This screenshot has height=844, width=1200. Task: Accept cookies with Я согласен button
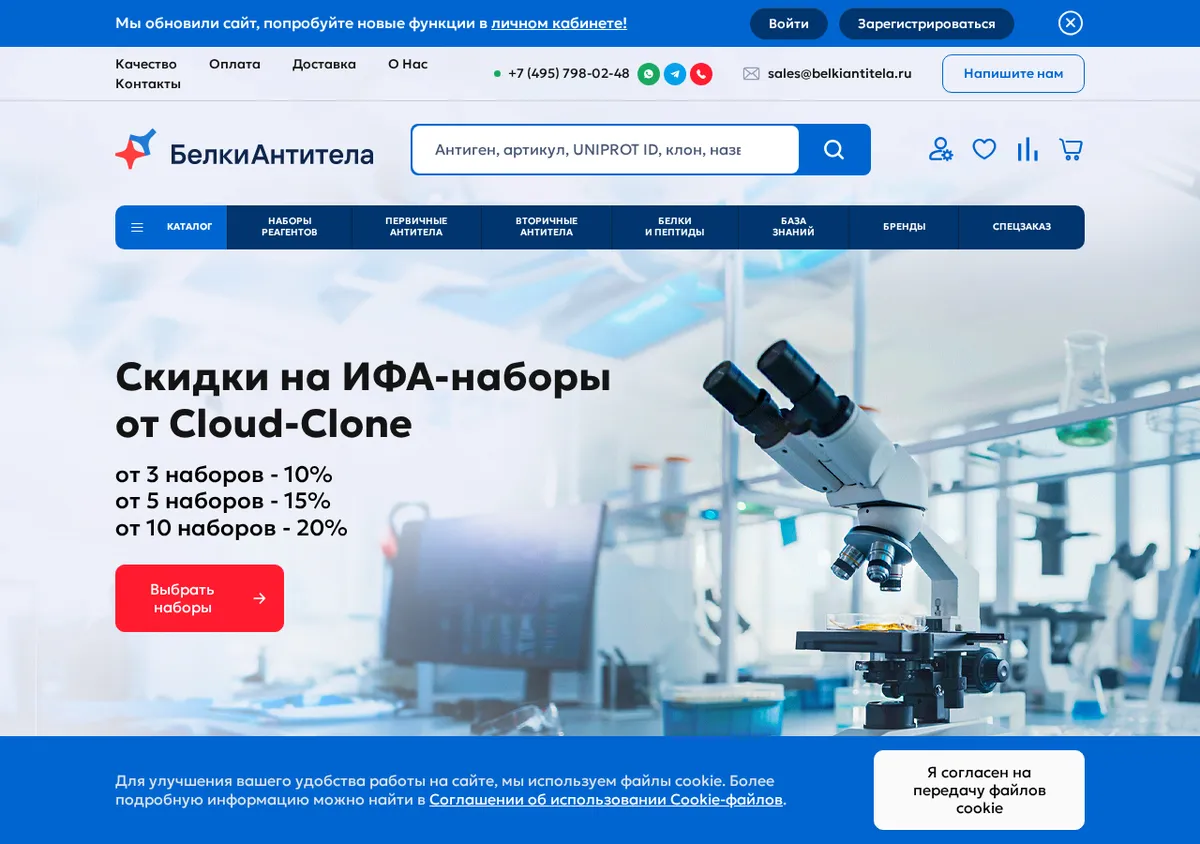click(x=979, y=790)
